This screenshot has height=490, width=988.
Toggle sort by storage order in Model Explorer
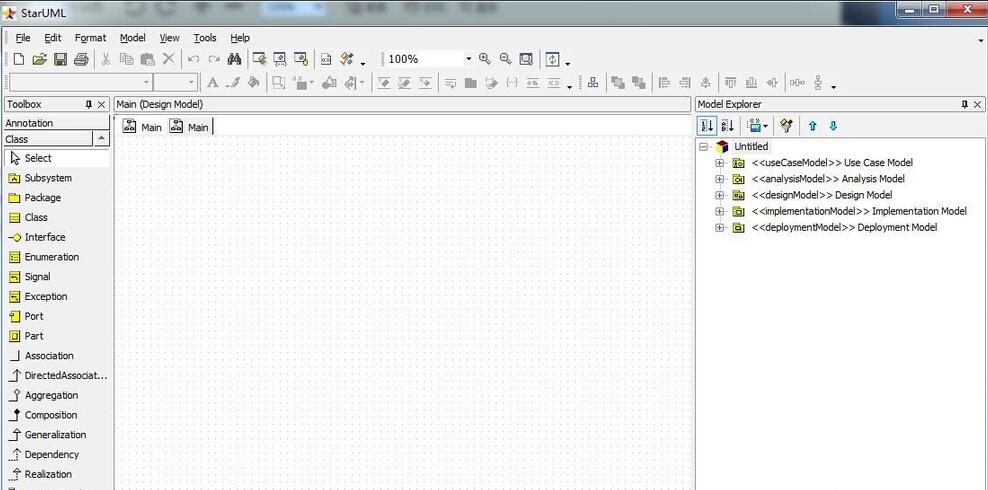click(707, 126)
